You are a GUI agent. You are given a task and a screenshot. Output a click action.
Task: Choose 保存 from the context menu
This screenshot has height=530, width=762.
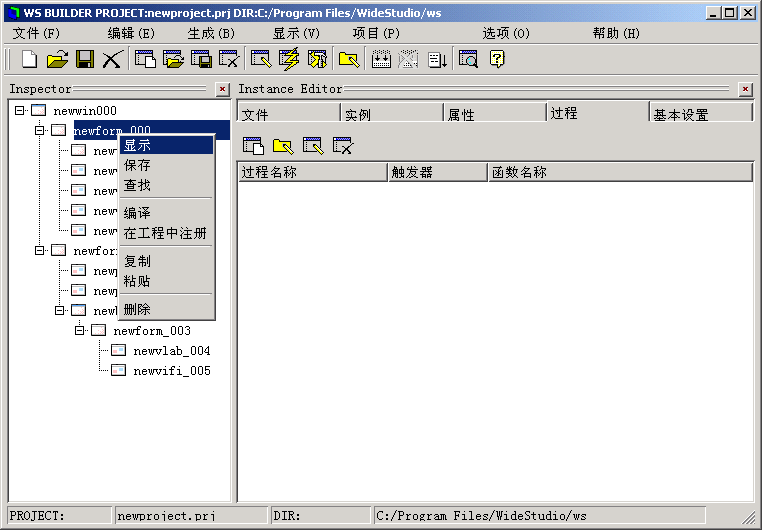tap(167, 165)
